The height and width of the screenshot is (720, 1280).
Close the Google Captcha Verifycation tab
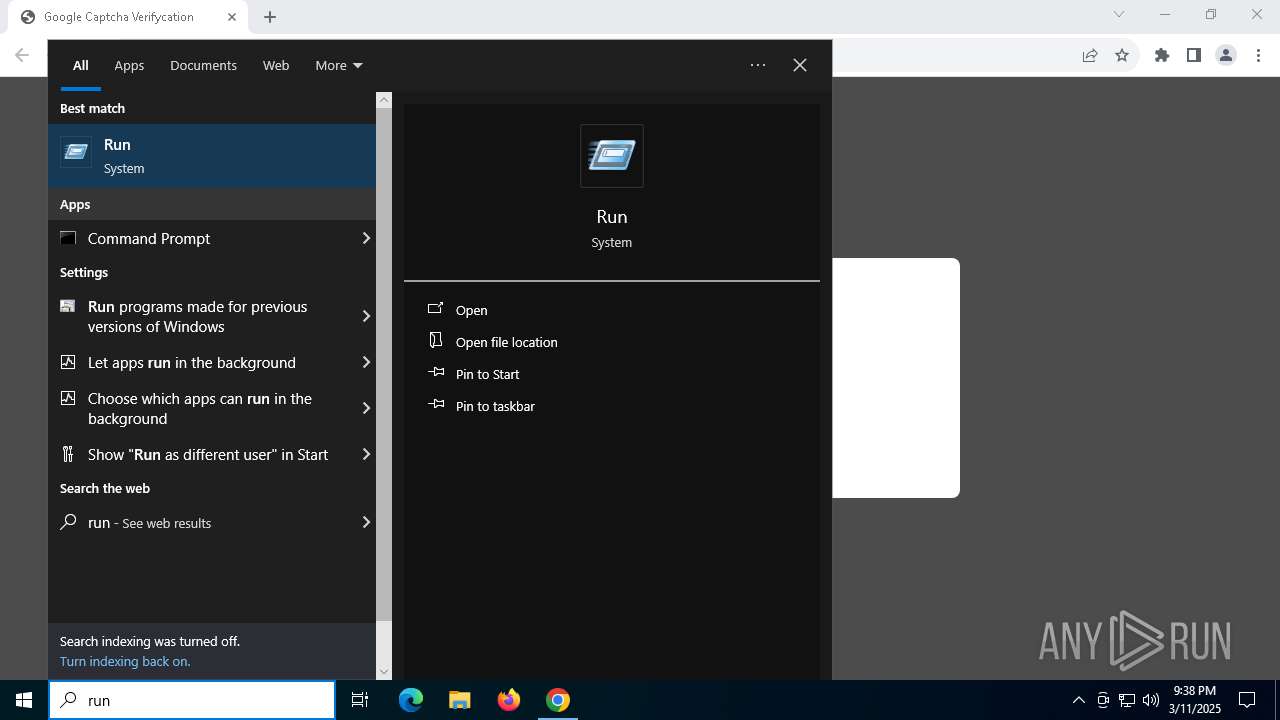coord(232,17)
